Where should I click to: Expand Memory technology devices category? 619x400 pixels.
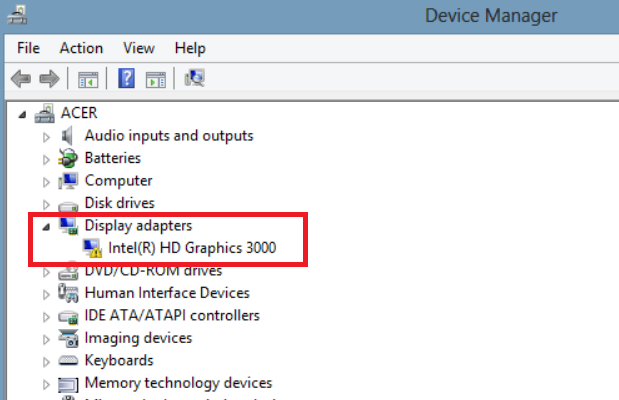[46, 385]
